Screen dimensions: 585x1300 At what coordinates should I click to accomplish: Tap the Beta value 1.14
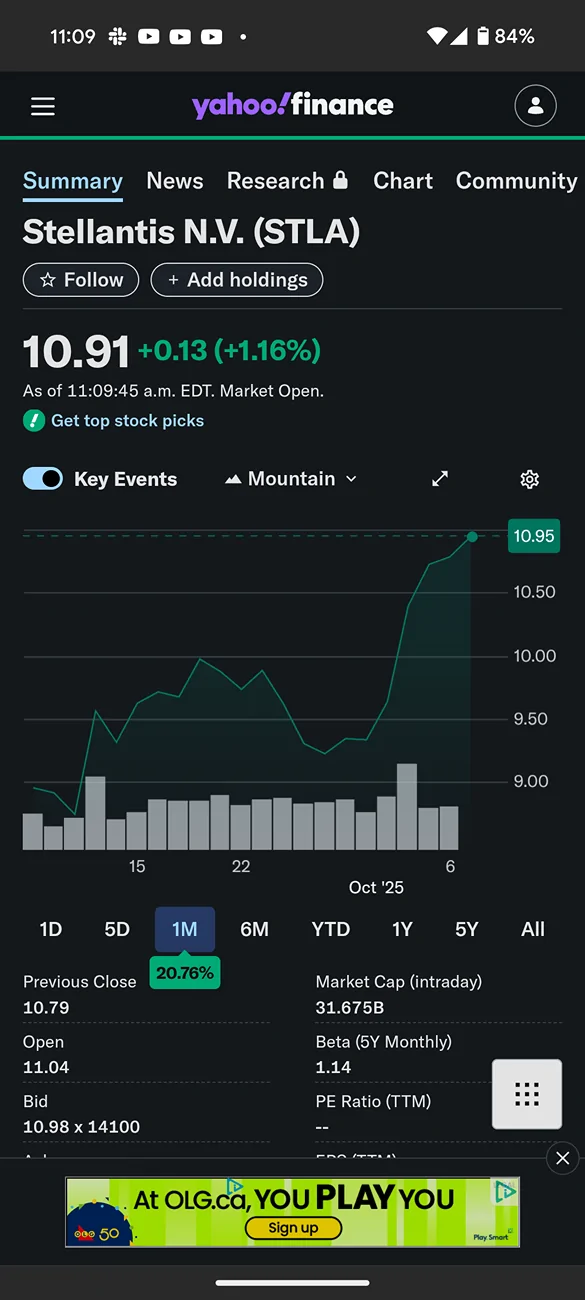pyautogui.click(x=333, y=1068)
